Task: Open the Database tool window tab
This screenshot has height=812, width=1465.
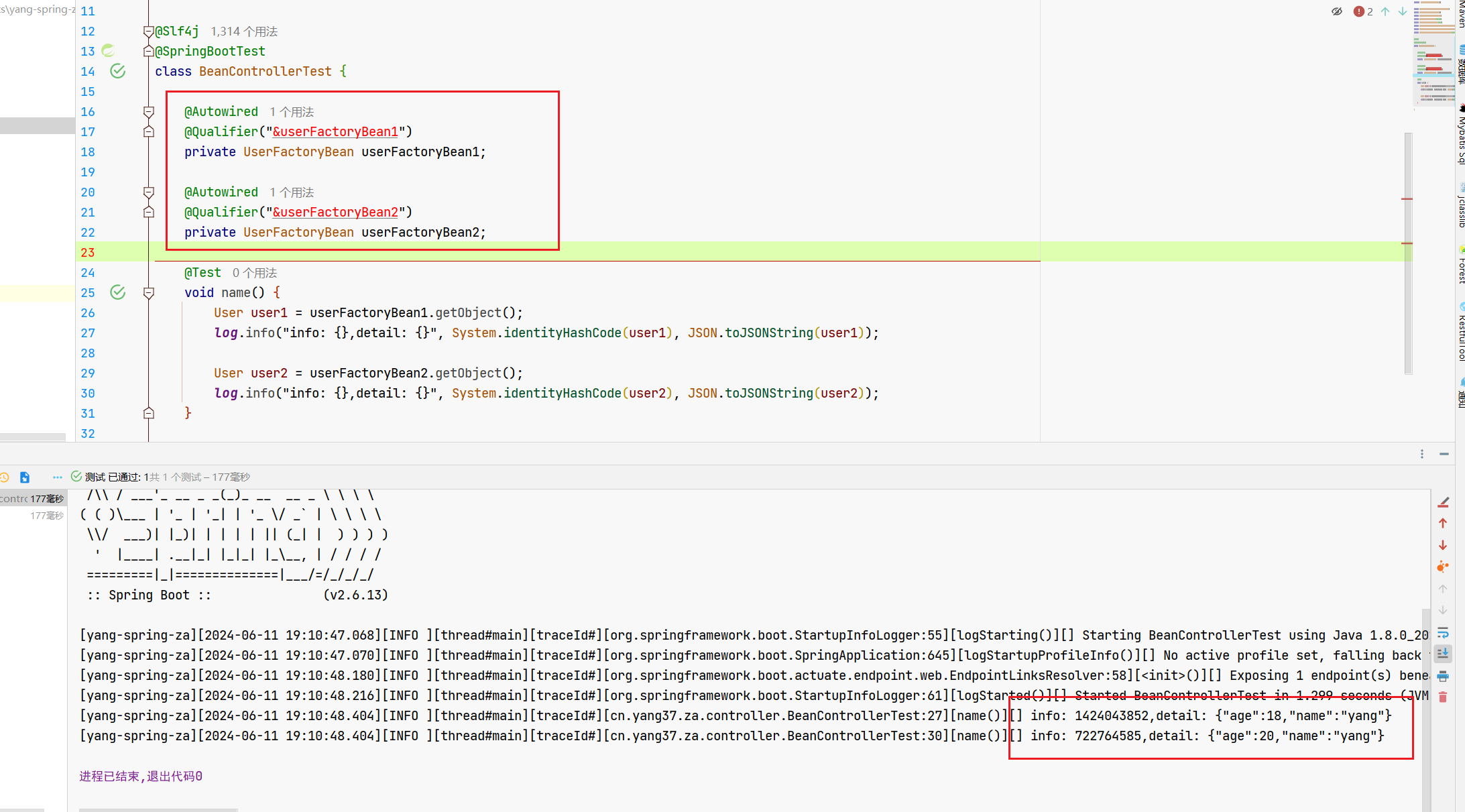Action: click(1460, 64)
